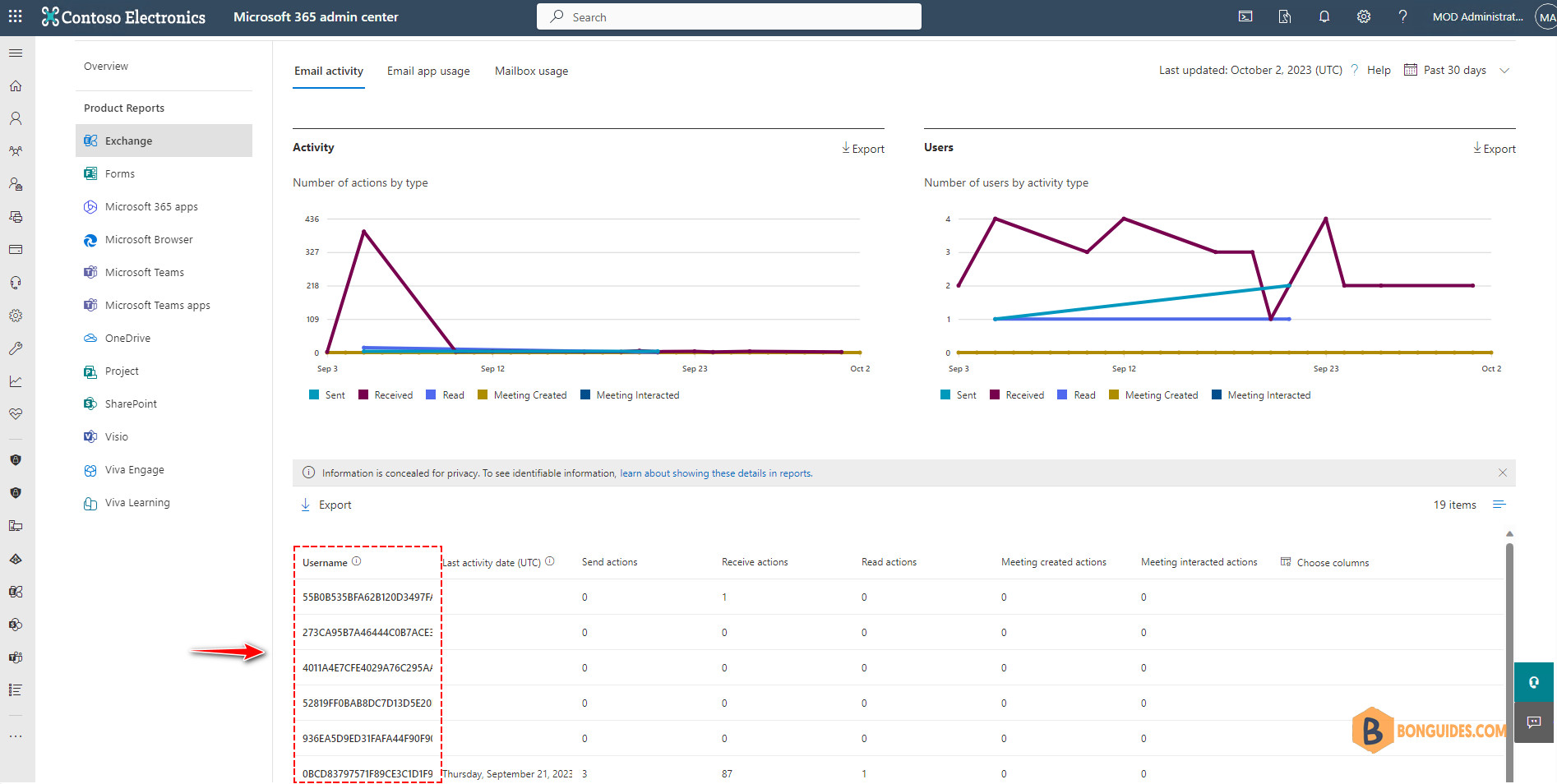Open the Billing card icon in left rail
Screen dimensions: 1557x784
16,250
